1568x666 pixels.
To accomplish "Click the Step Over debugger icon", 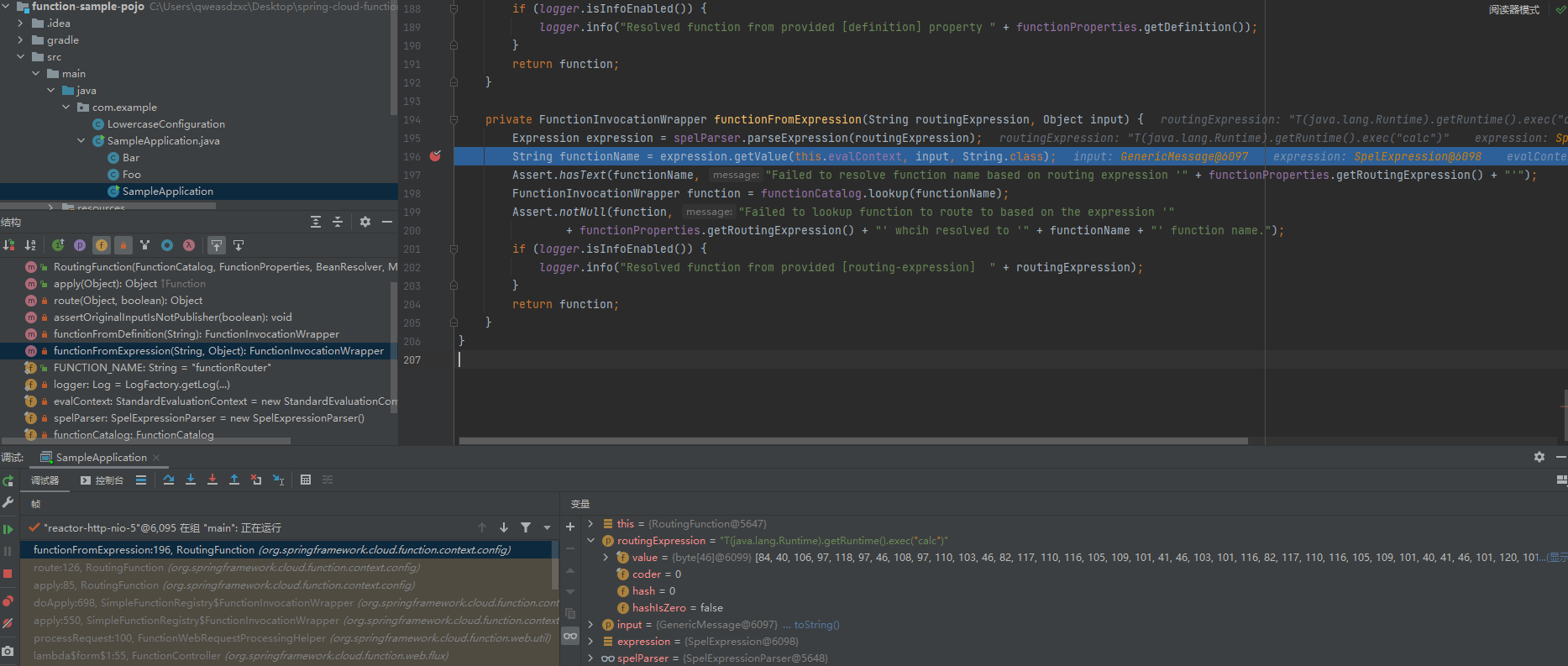I will (x=169, y=480).
